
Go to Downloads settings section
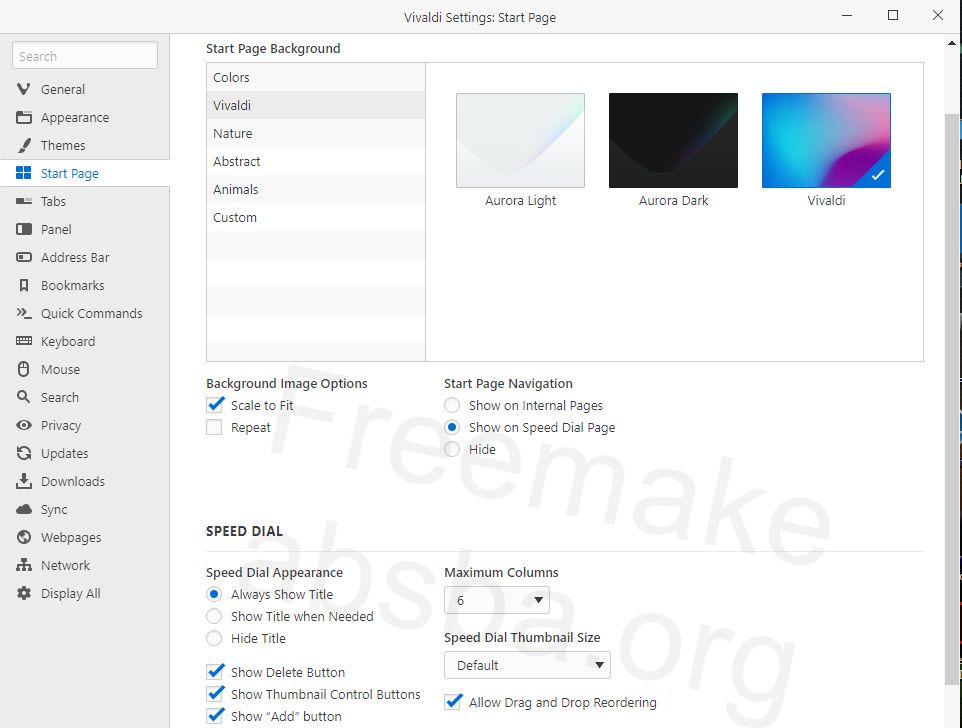(x=85, y=481)
